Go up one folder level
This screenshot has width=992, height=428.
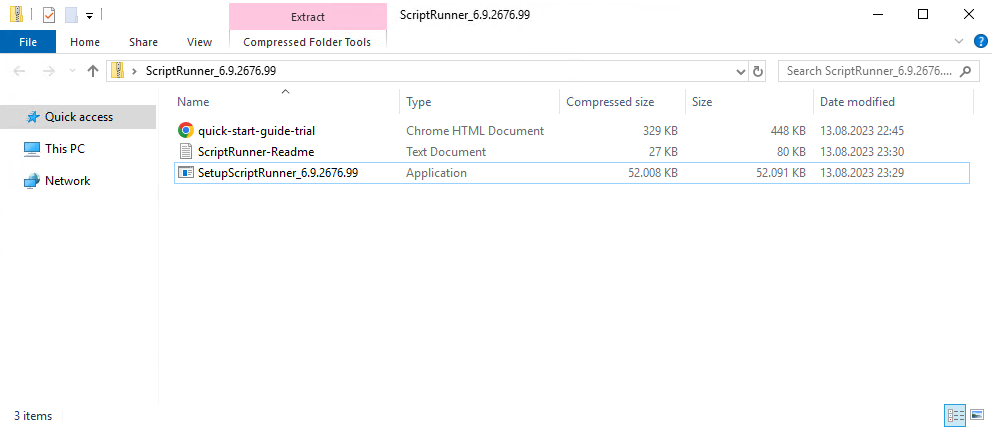coord(93,71)
